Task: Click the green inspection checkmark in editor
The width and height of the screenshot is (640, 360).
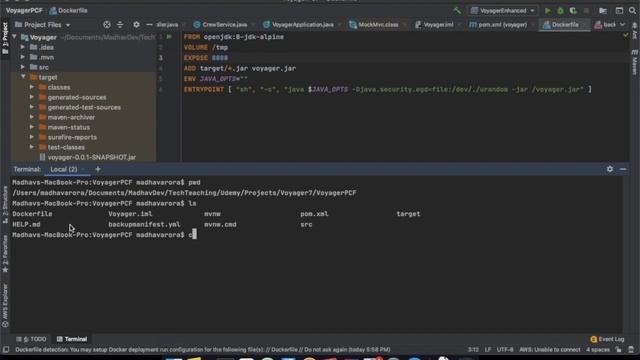Action: pos(626,36)
